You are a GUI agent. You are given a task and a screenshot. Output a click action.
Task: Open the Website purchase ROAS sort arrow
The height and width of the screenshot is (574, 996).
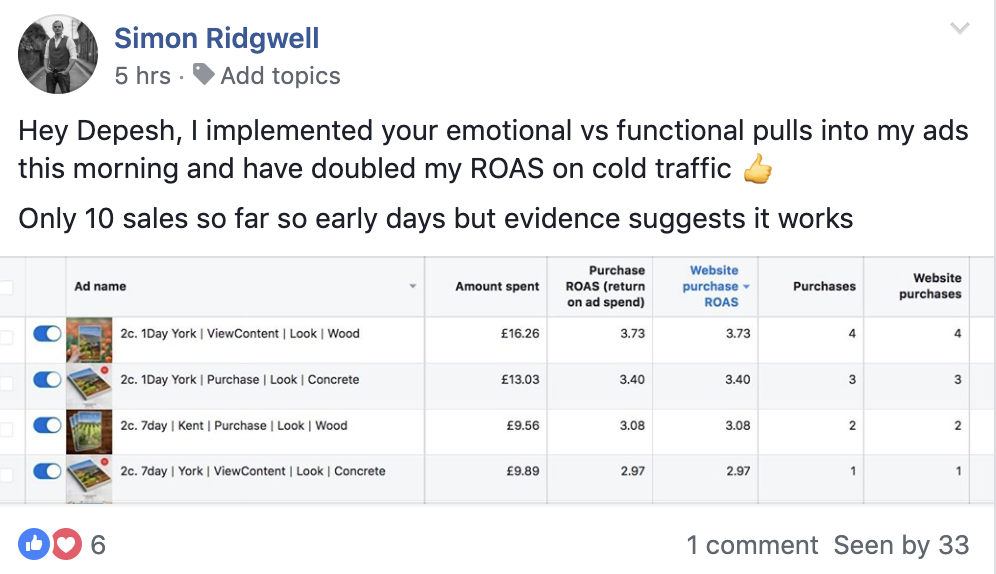click(x=746, y=286)
